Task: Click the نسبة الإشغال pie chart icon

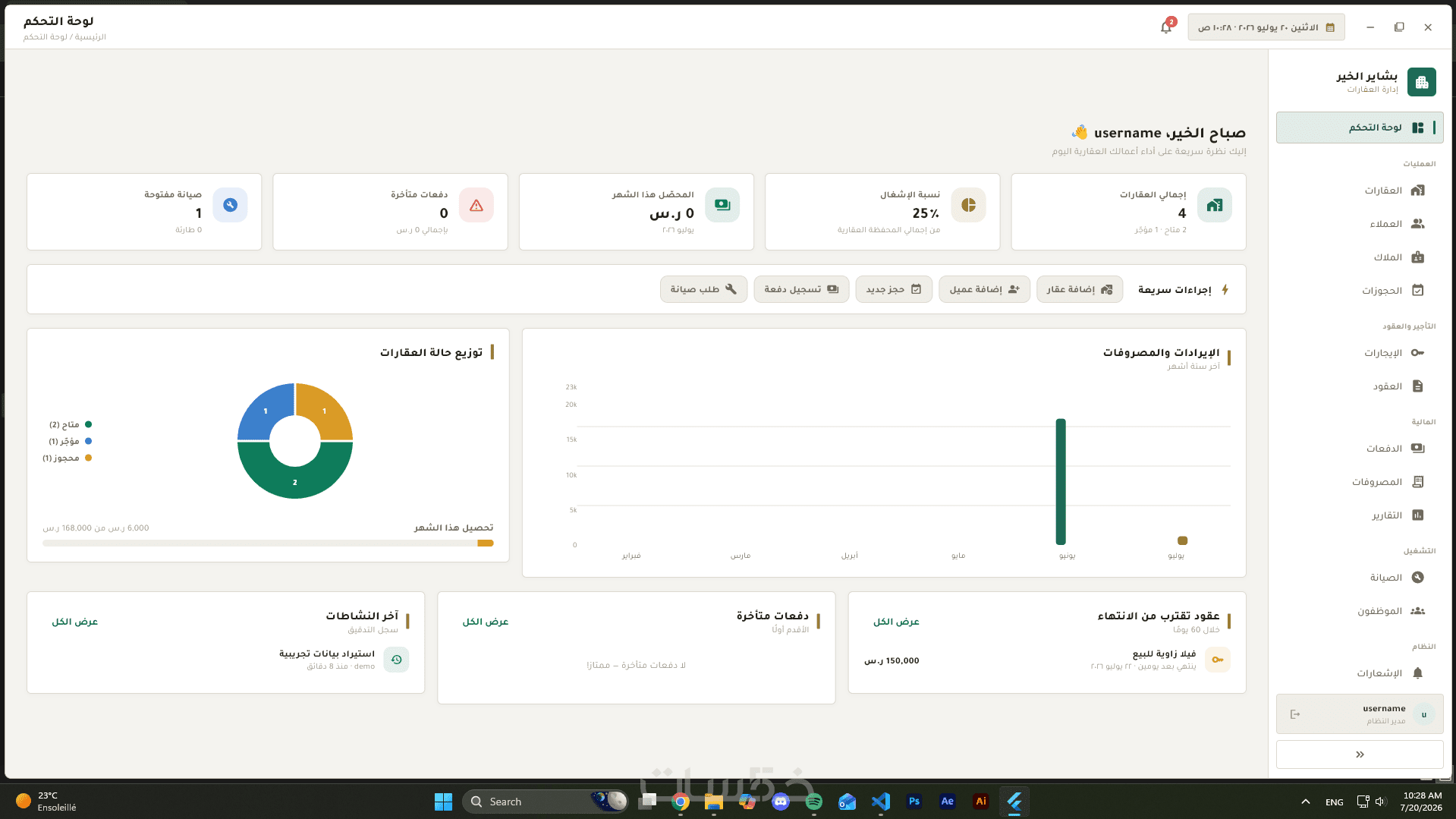Action: (969, 205)
